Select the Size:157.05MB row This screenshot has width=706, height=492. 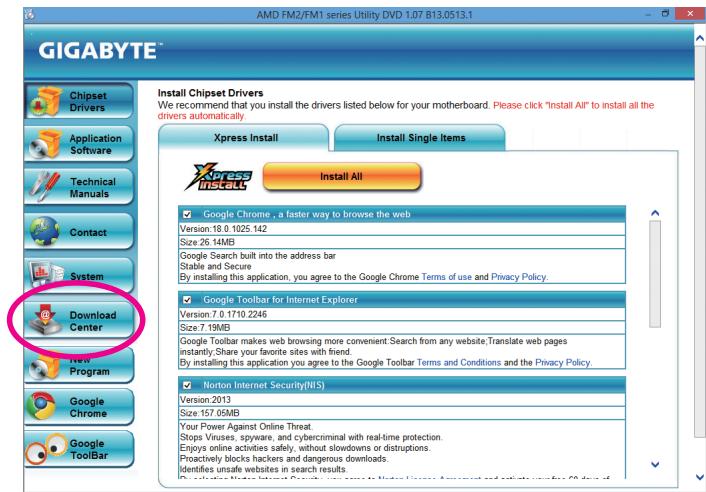coord(402,413)
